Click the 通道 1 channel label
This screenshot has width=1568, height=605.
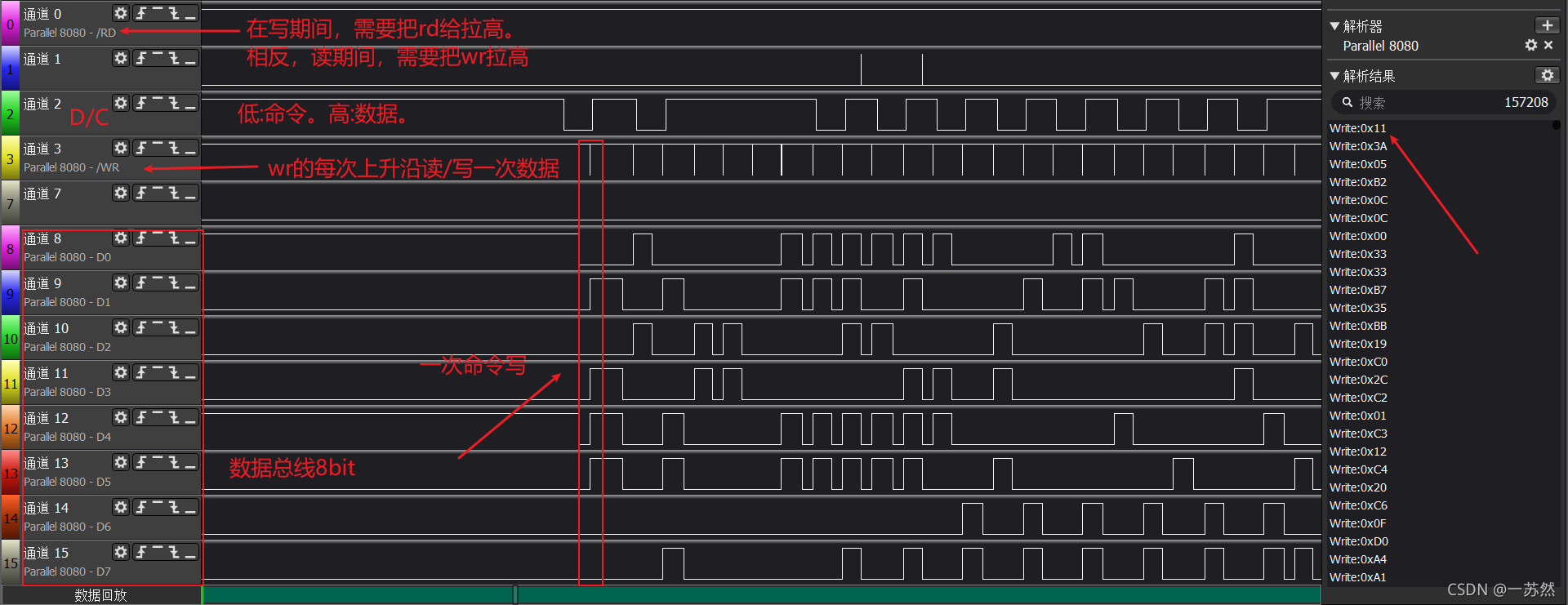tap(42, 59)
